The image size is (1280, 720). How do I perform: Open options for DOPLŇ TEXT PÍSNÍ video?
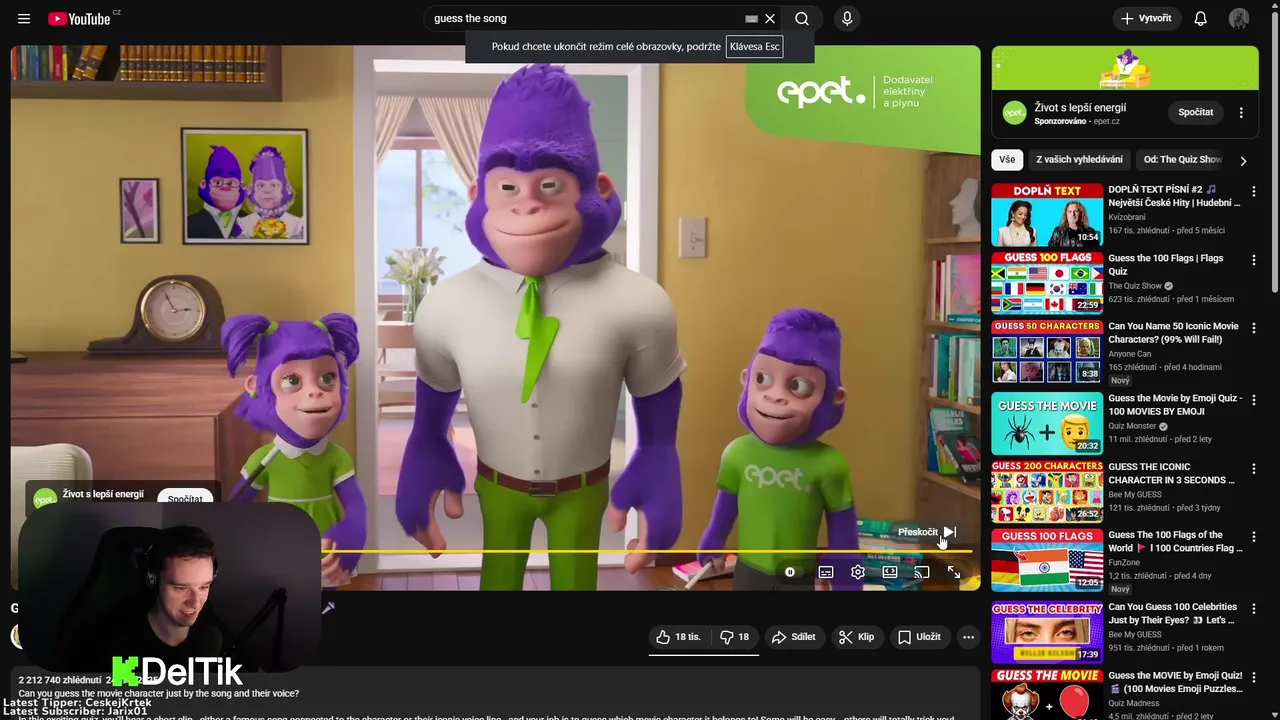[1253, 191]
